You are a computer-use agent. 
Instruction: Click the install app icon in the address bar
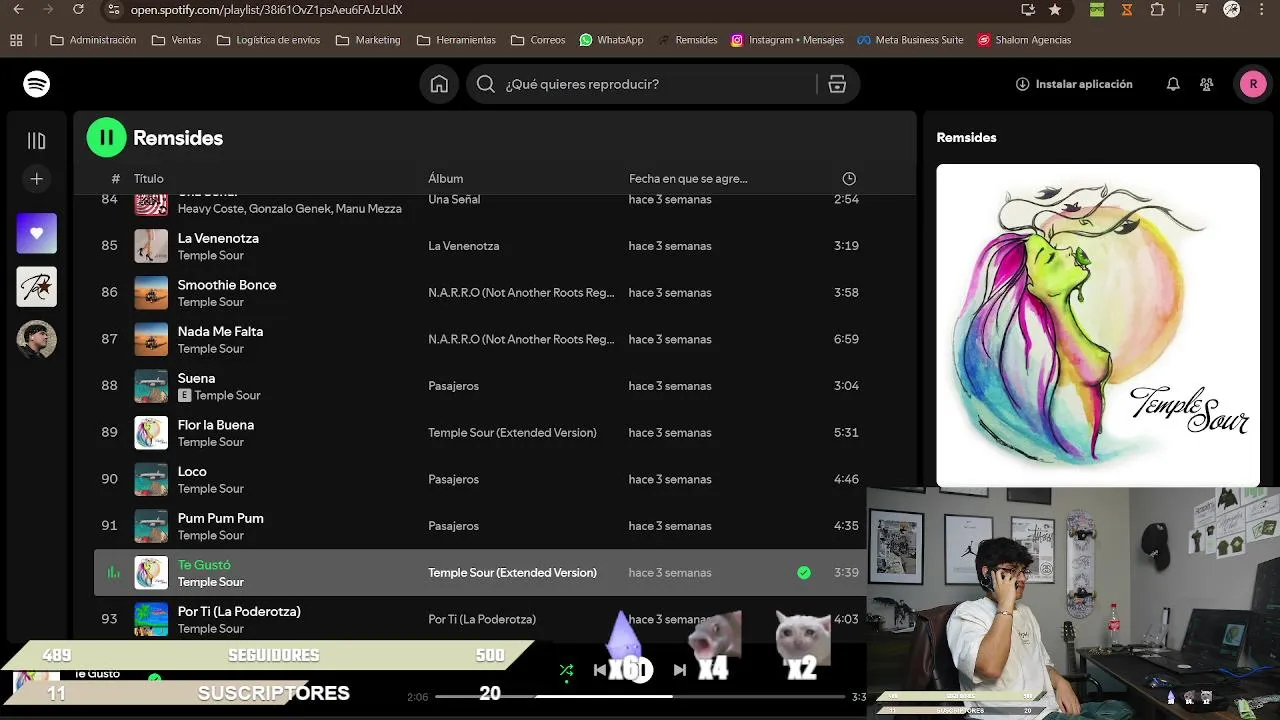pyautogui.click(x=1028, y=9)
